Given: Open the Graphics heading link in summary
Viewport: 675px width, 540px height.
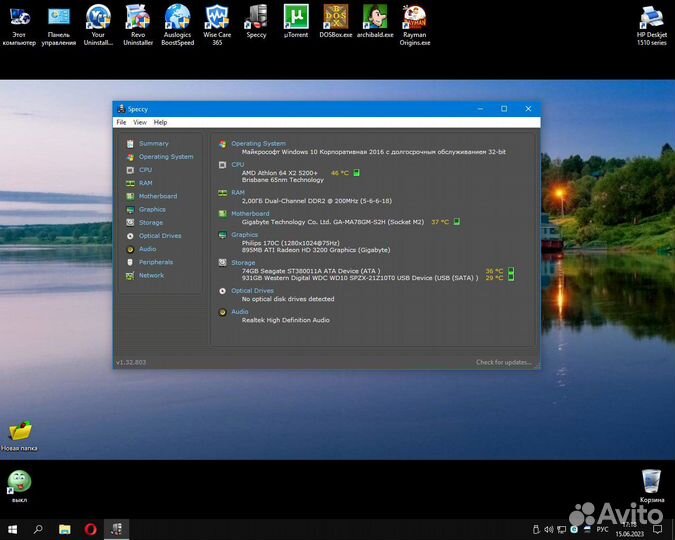Looking at the screenshot, I should (x=245, y=235).
